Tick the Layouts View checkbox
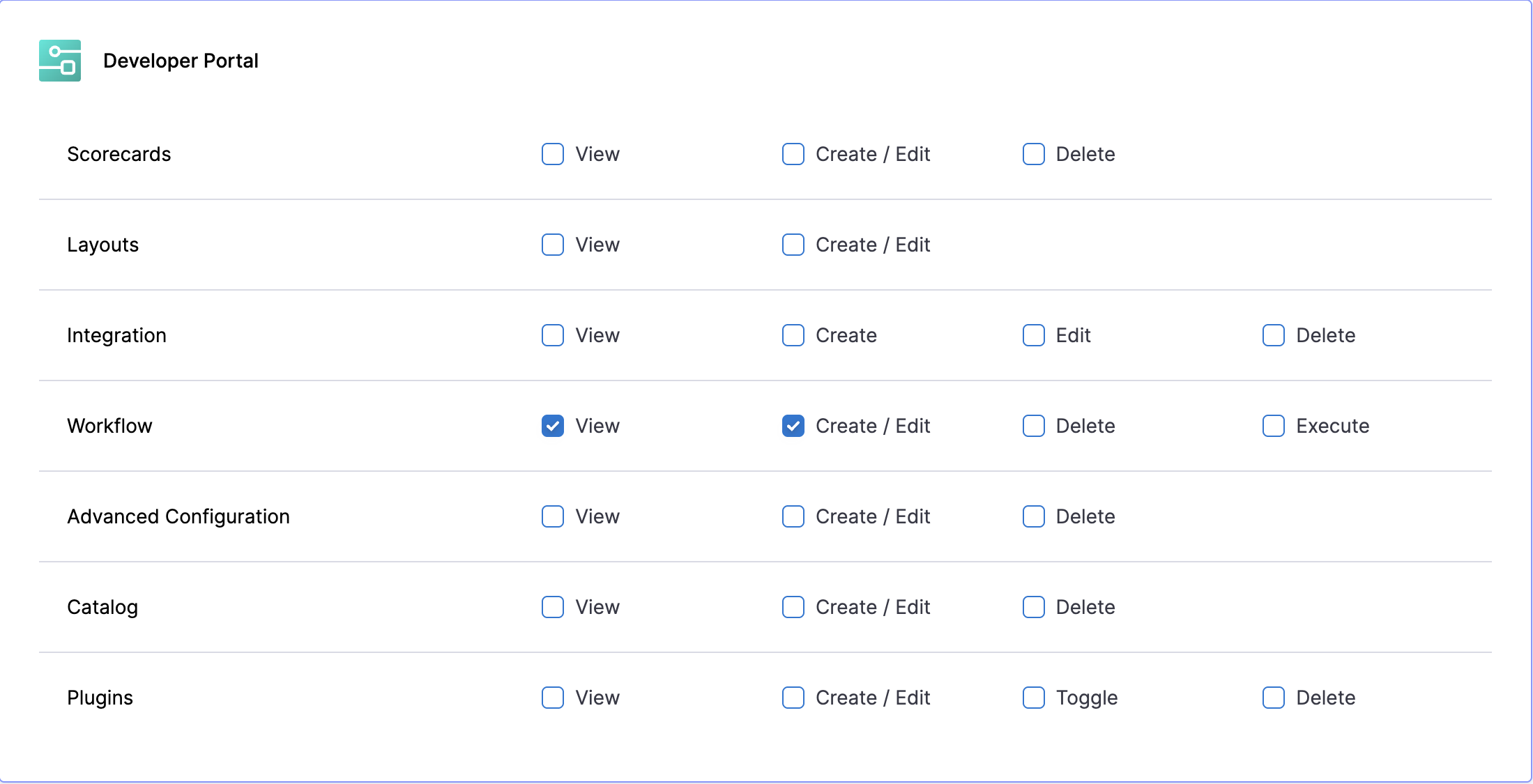The image size is (1533, 784). click(x=553, y=245)
